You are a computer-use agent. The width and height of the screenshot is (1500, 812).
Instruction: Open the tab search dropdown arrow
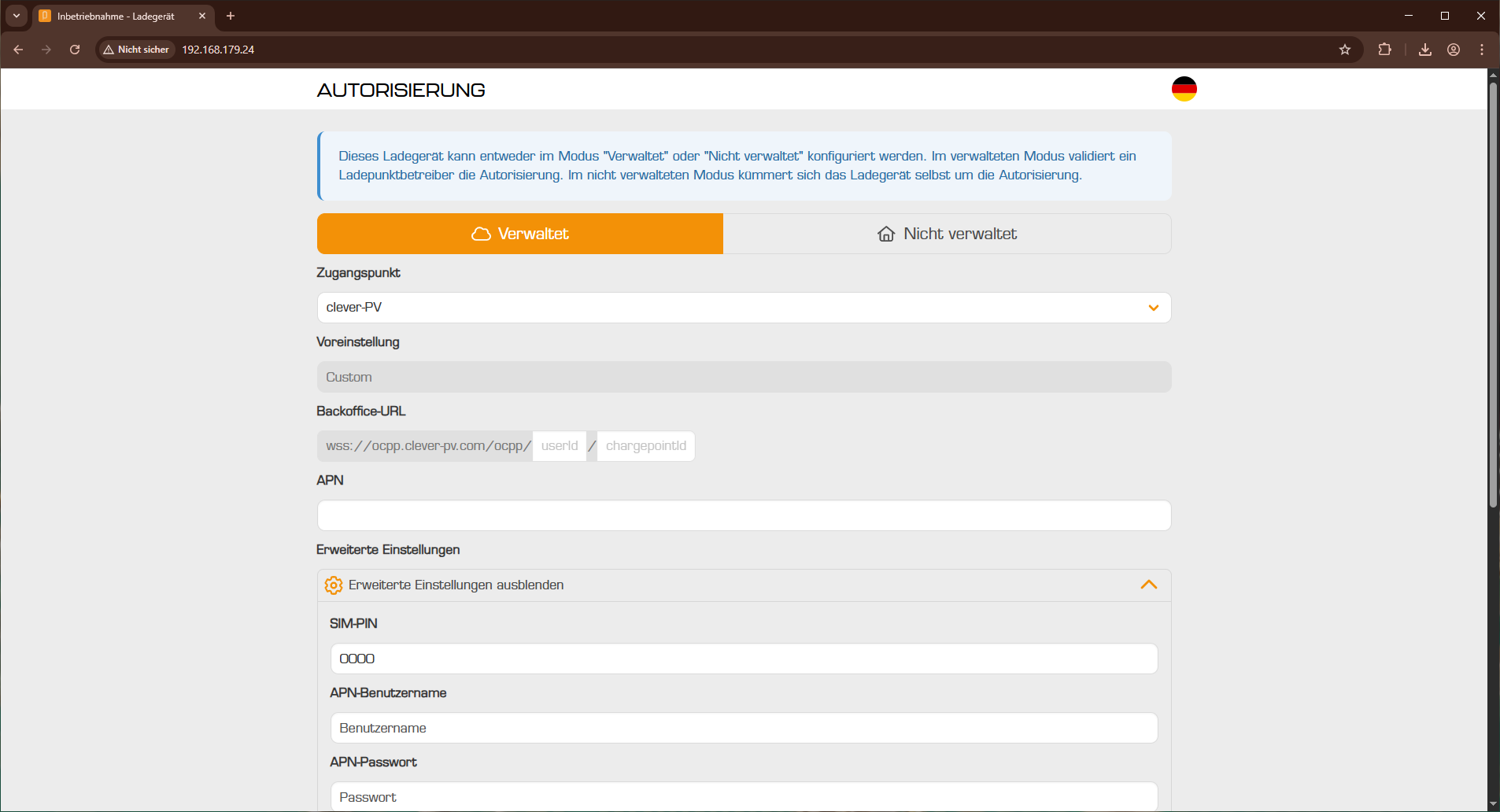pos(17,16)
